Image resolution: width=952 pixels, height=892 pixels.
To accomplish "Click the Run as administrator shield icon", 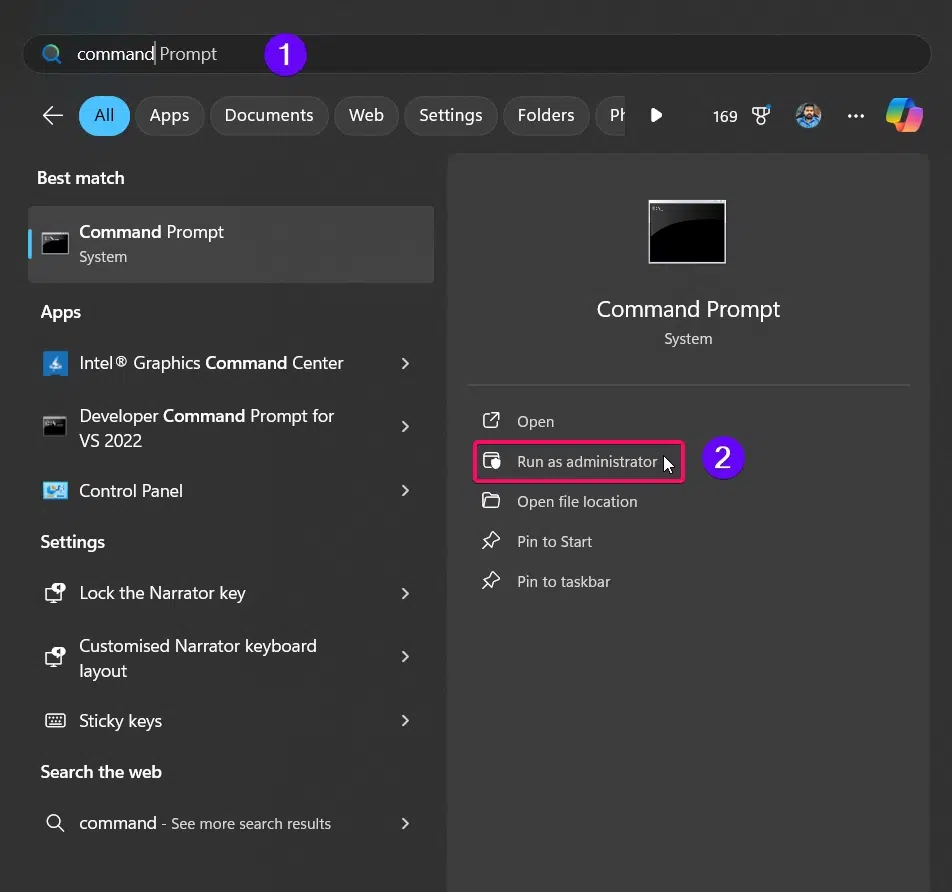I will pos(491,460).
